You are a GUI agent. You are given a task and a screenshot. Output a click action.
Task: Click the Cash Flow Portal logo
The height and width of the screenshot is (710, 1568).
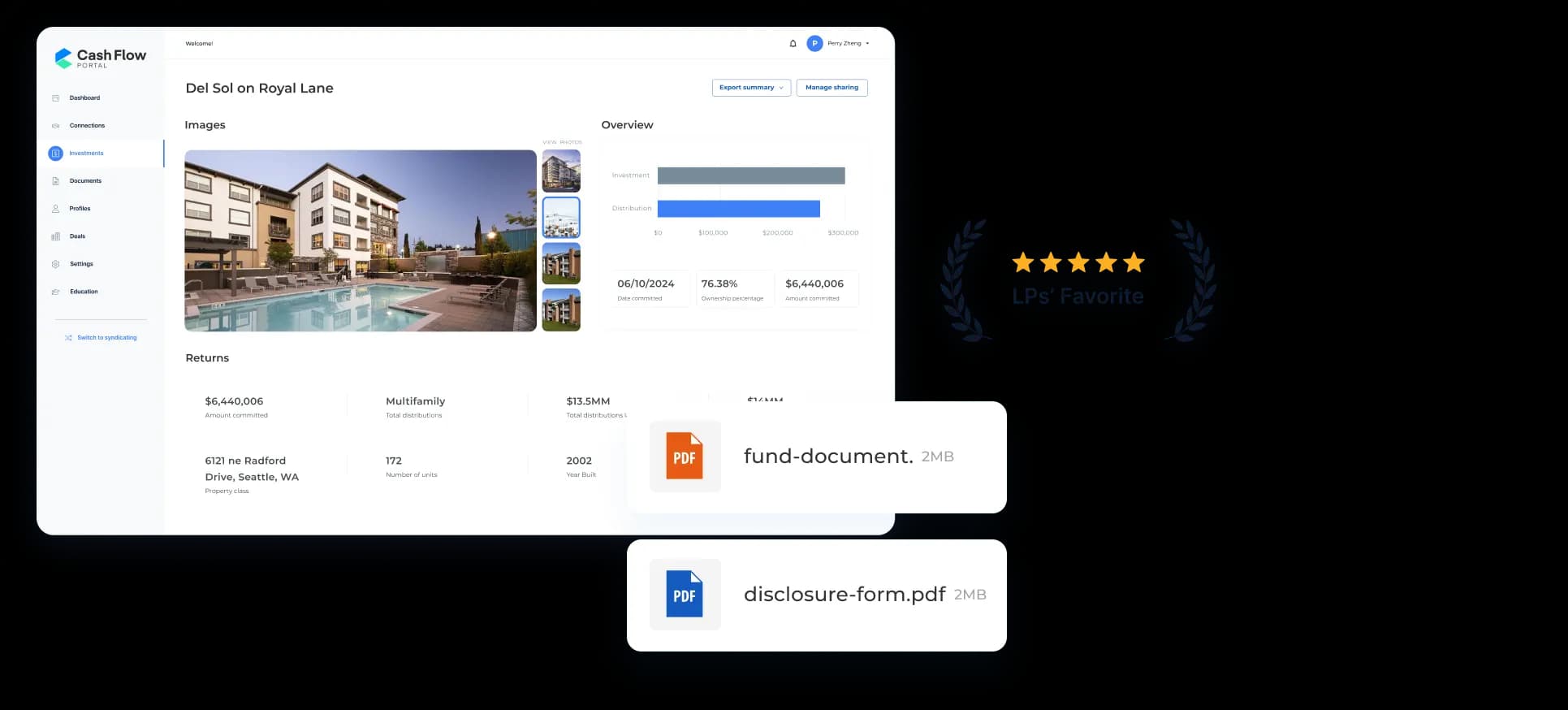pyautogui.click(x=100, y=58)
